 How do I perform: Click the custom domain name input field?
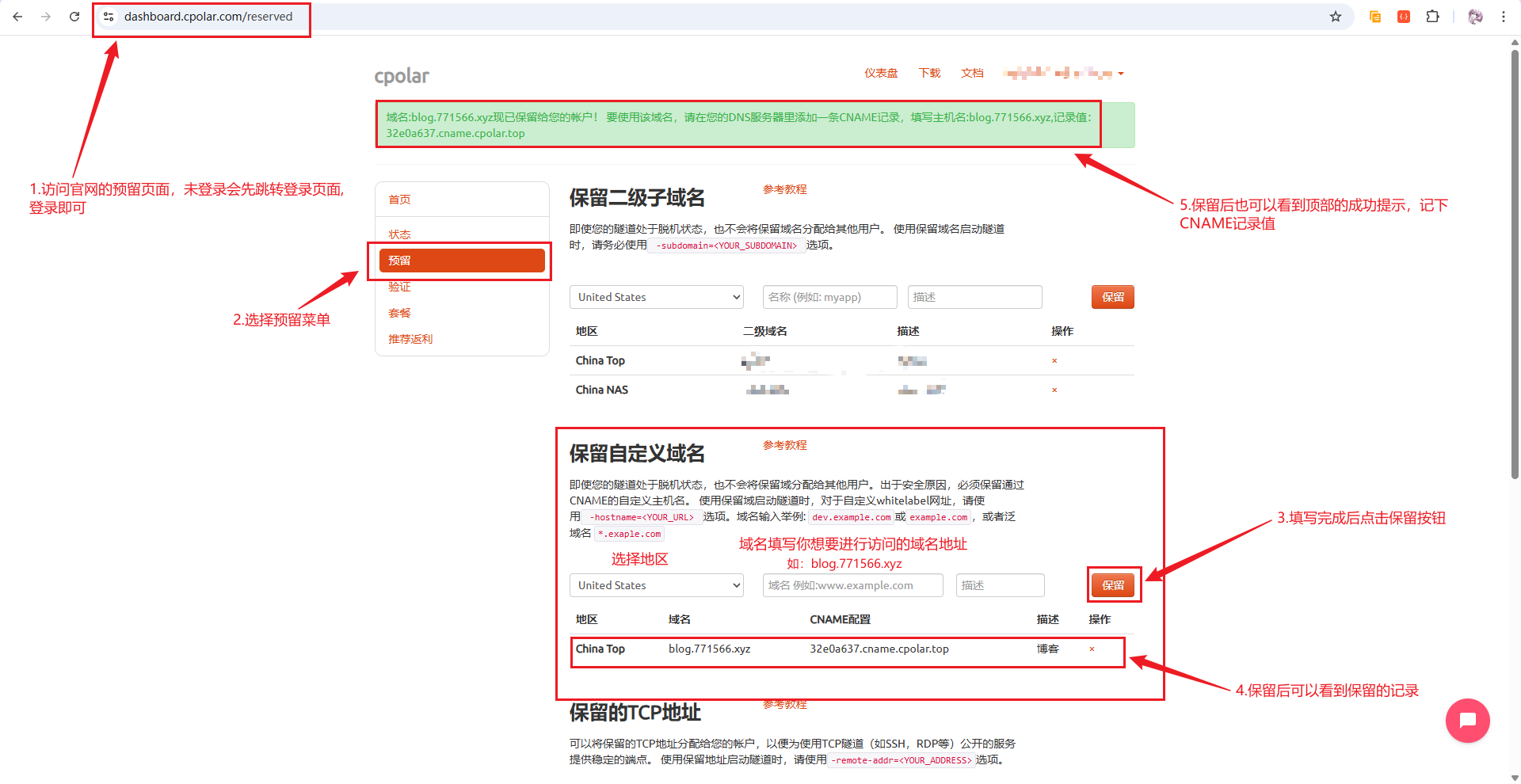(852, 585)
